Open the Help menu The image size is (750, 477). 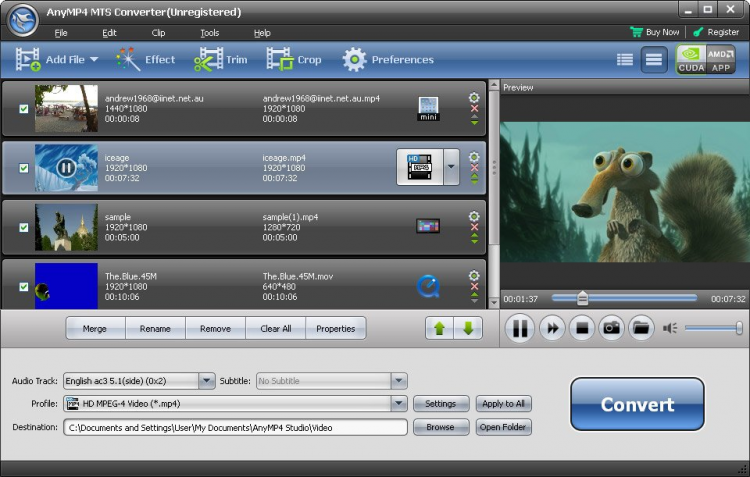[262, 33]
